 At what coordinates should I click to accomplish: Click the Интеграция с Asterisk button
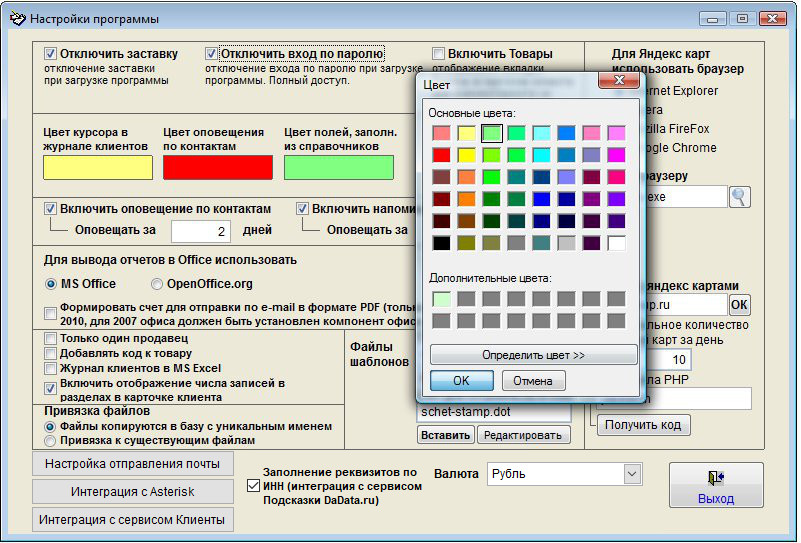click(132, 492)
